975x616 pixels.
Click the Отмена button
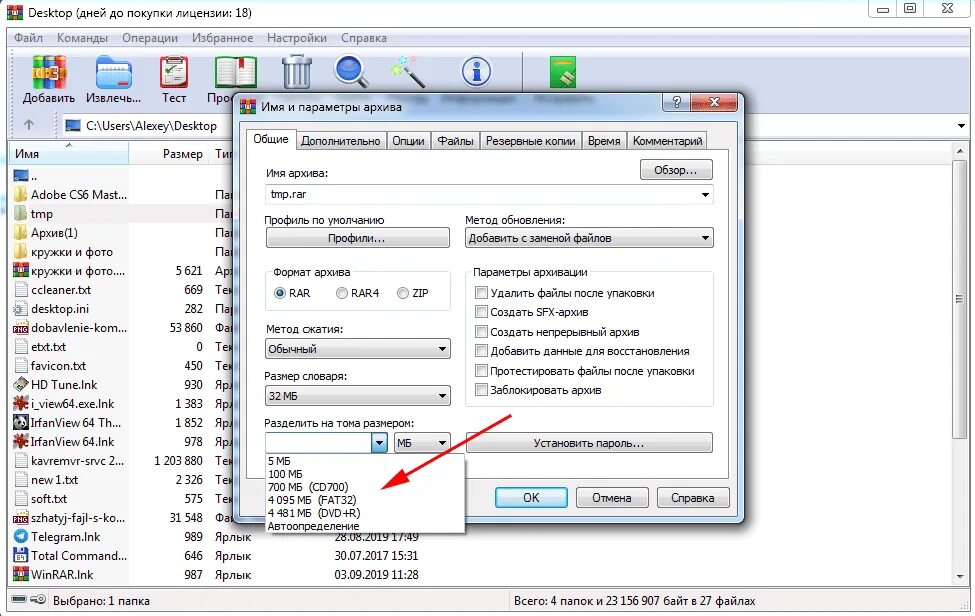tap(612, 497)
